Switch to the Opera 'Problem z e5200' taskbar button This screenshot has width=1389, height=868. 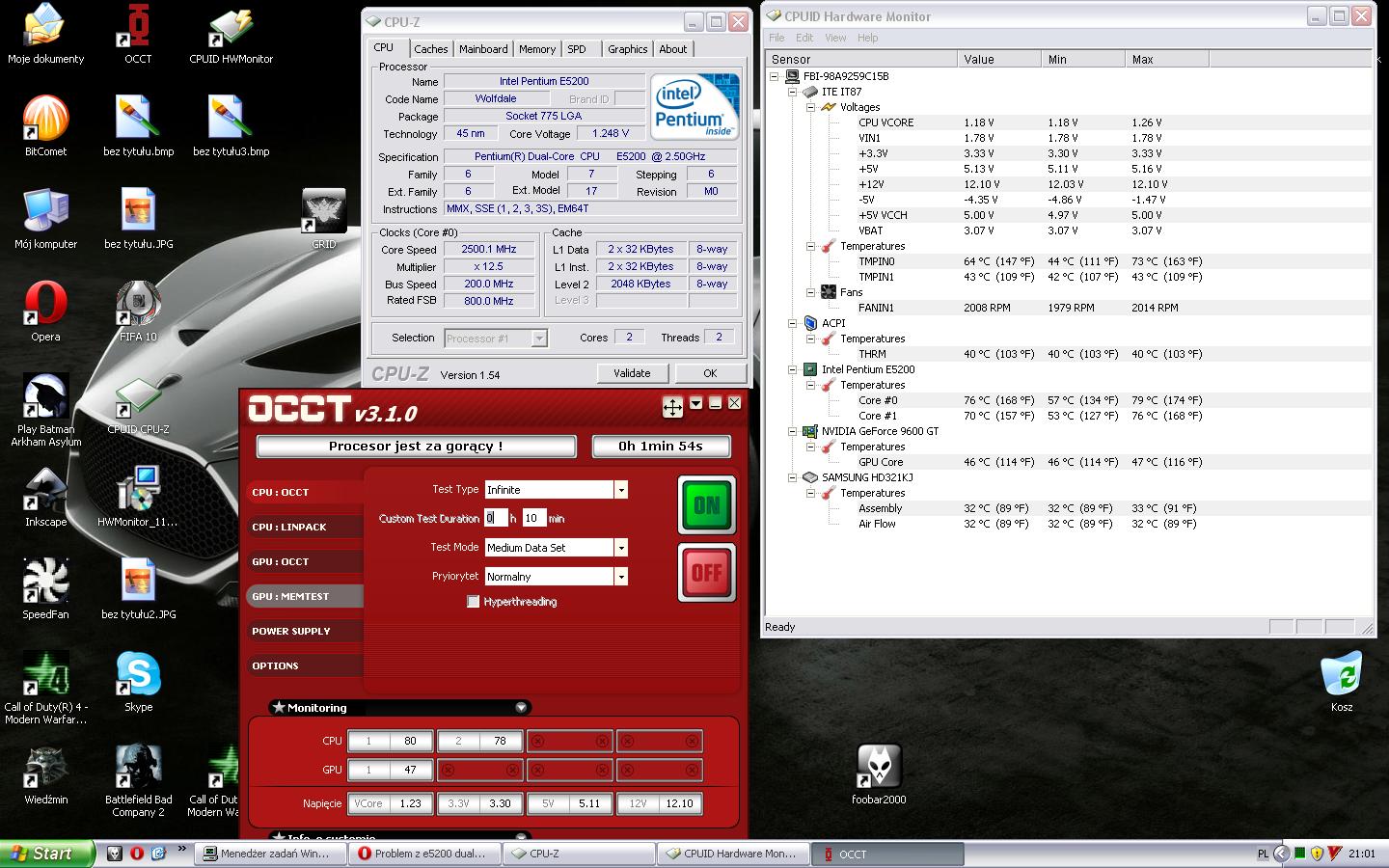pyautogui.click(x=424, y=854)
